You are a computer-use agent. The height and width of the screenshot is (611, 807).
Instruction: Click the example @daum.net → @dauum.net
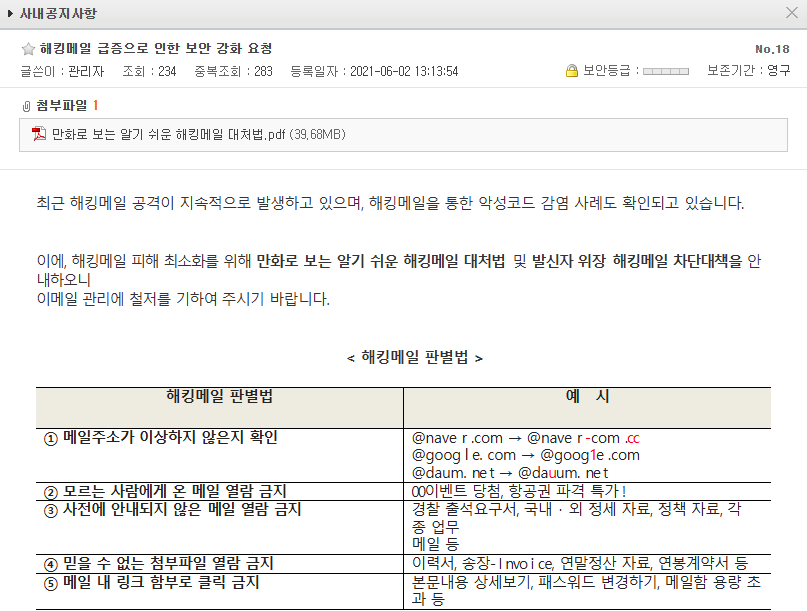pyautogui.click(x=510, y=473)
